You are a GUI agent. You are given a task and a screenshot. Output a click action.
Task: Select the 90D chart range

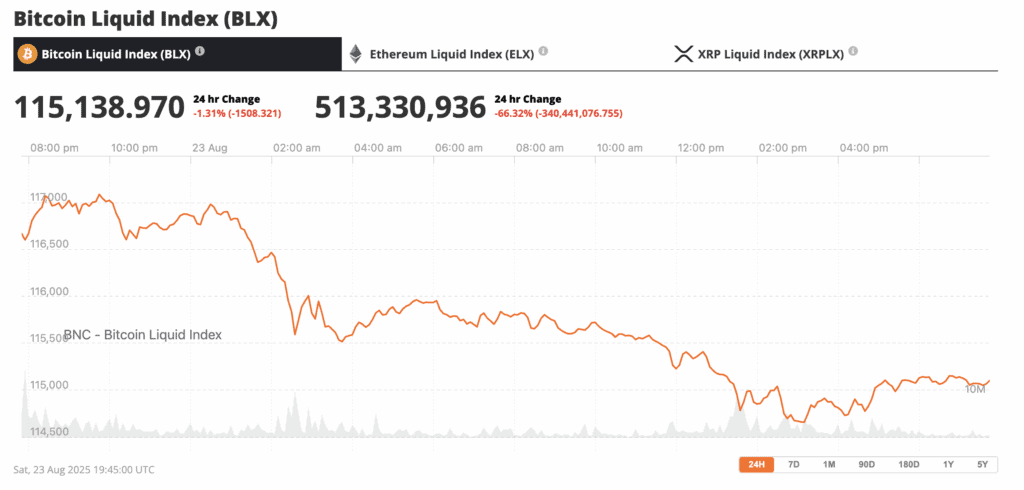click(866, 464)
